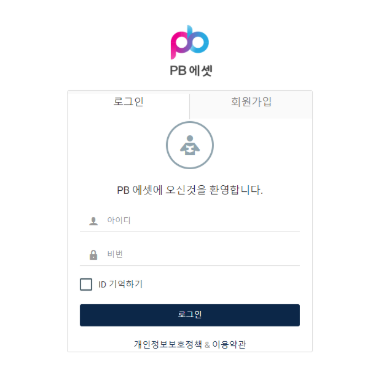The width and height of the screenshot is (371, 390).
Task: Click the padlock icon beside 비번
Action: [93, 255]
